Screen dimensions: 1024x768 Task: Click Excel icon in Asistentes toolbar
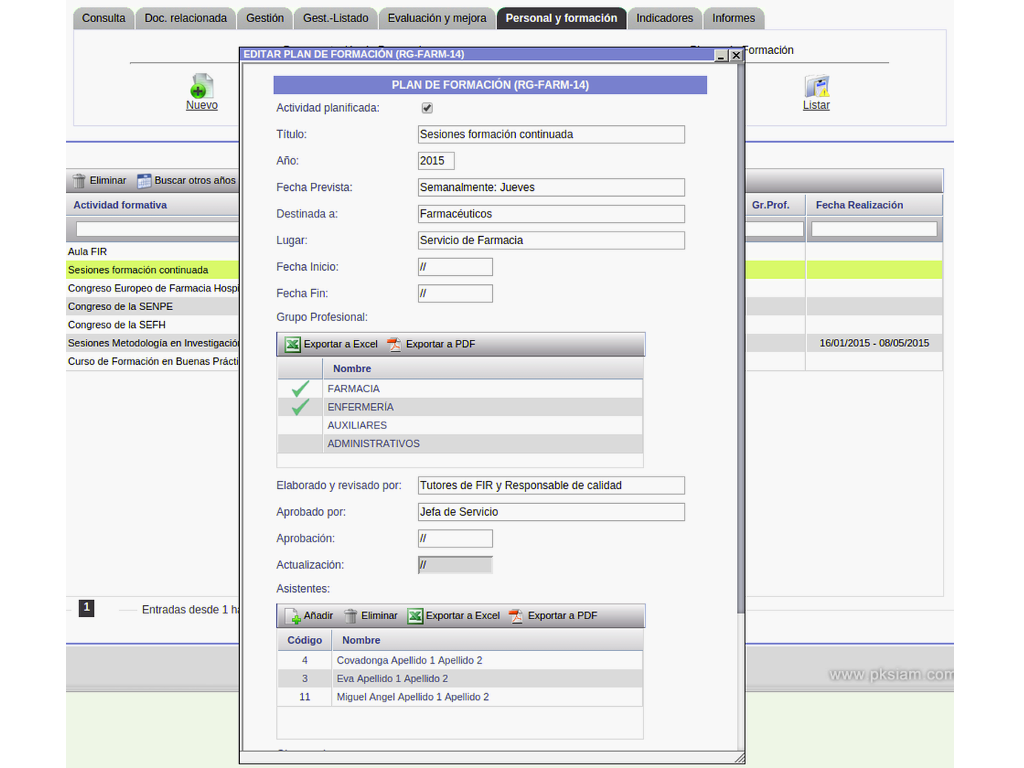coord(415,616)
